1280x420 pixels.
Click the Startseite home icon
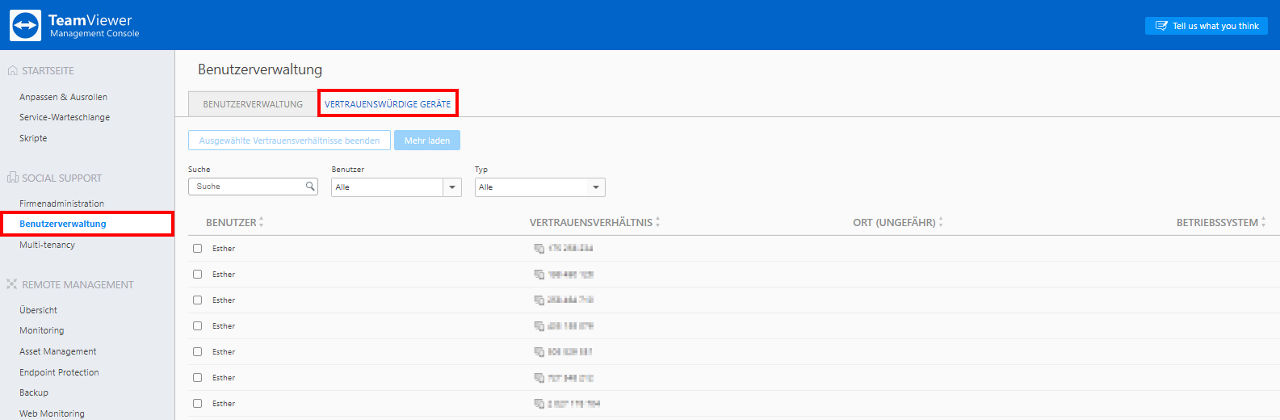tap(12, 70)
